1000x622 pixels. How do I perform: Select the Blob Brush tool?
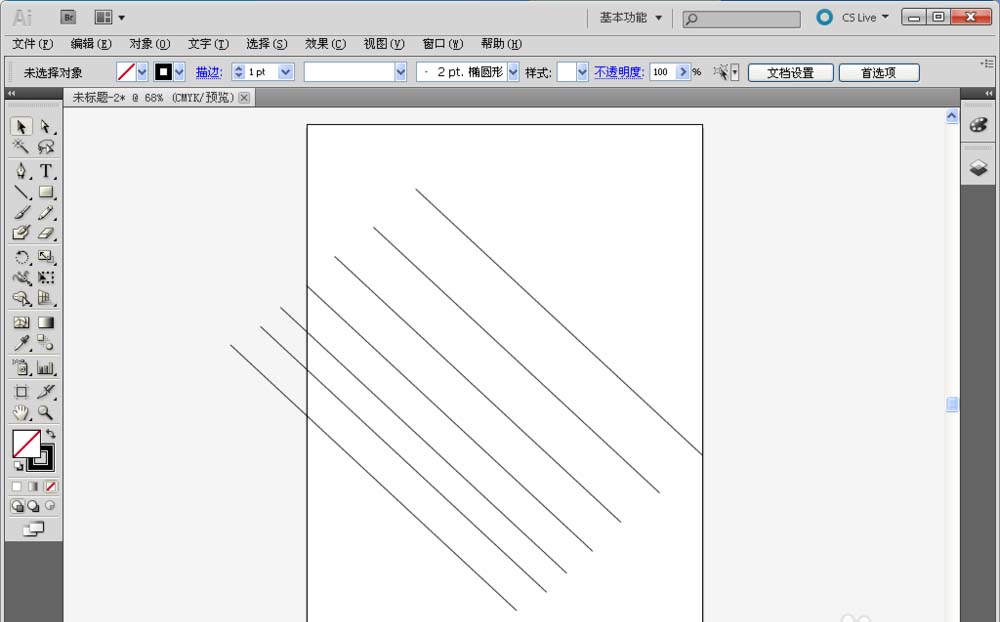(x=21, y=233)
